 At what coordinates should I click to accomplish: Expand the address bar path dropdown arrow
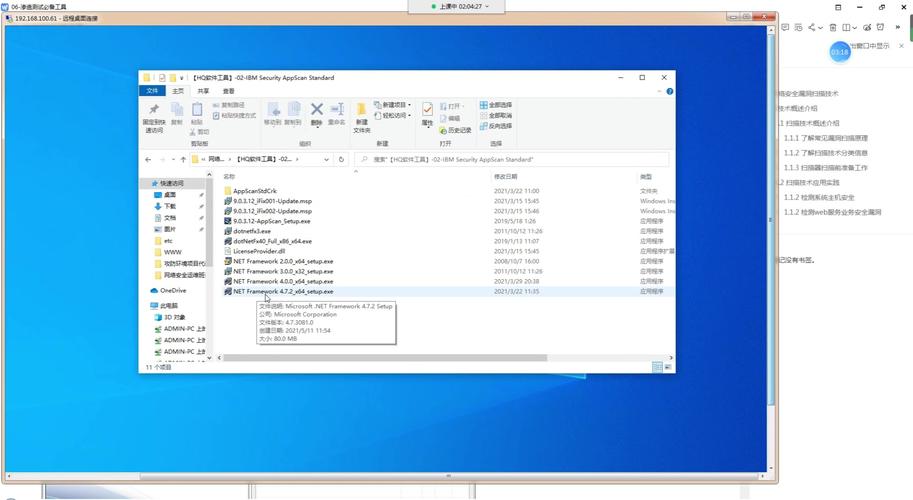click(326, 159)
